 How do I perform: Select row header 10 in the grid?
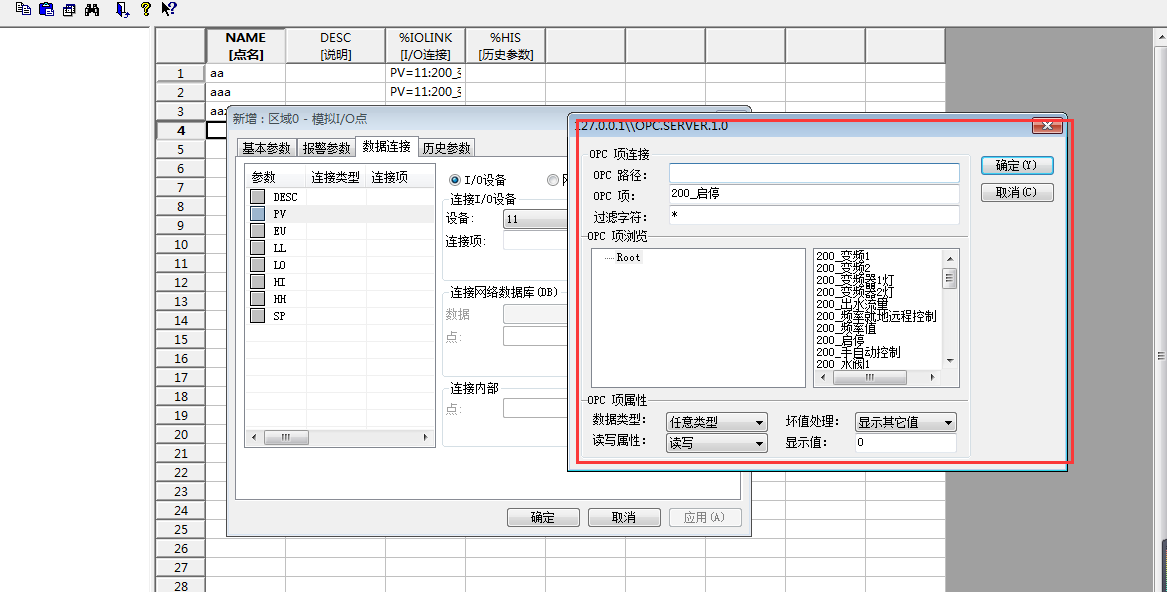(x=180, y=244)
